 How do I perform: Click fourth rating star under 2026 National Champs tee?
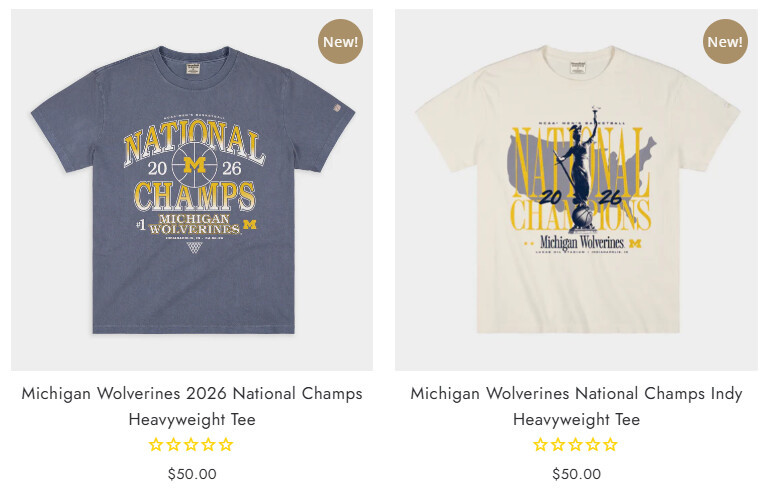click(x=208, y=445)
